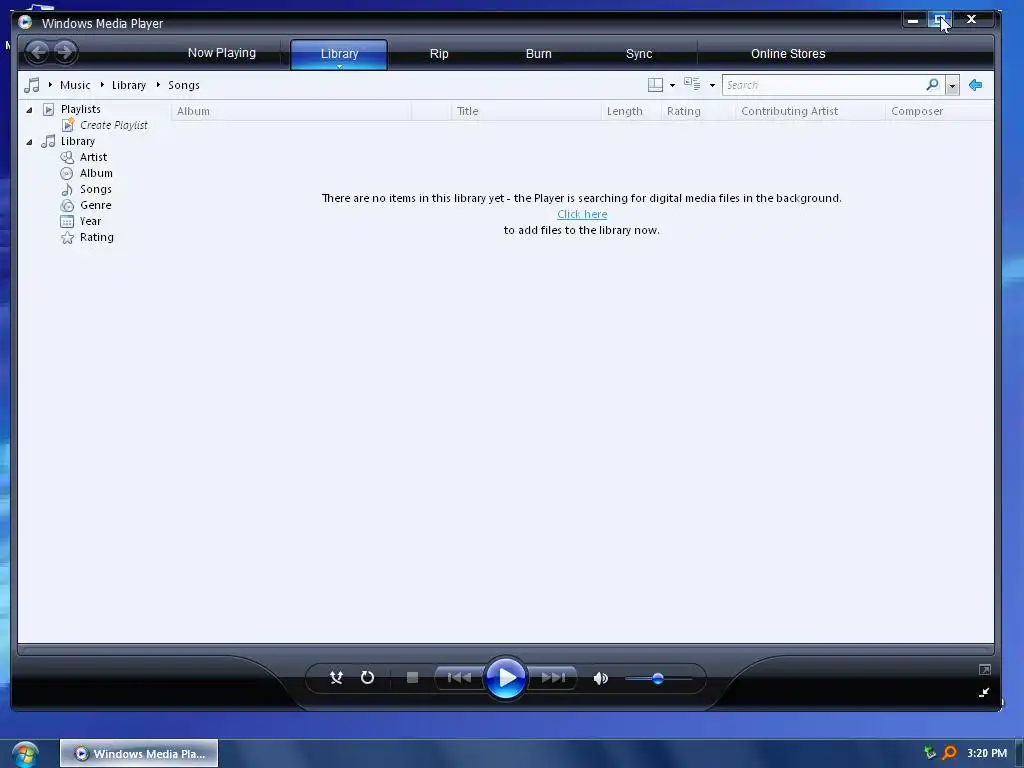1024x768 pixels.
Task: Turn shuffle on
Action: tap(336, 678)
